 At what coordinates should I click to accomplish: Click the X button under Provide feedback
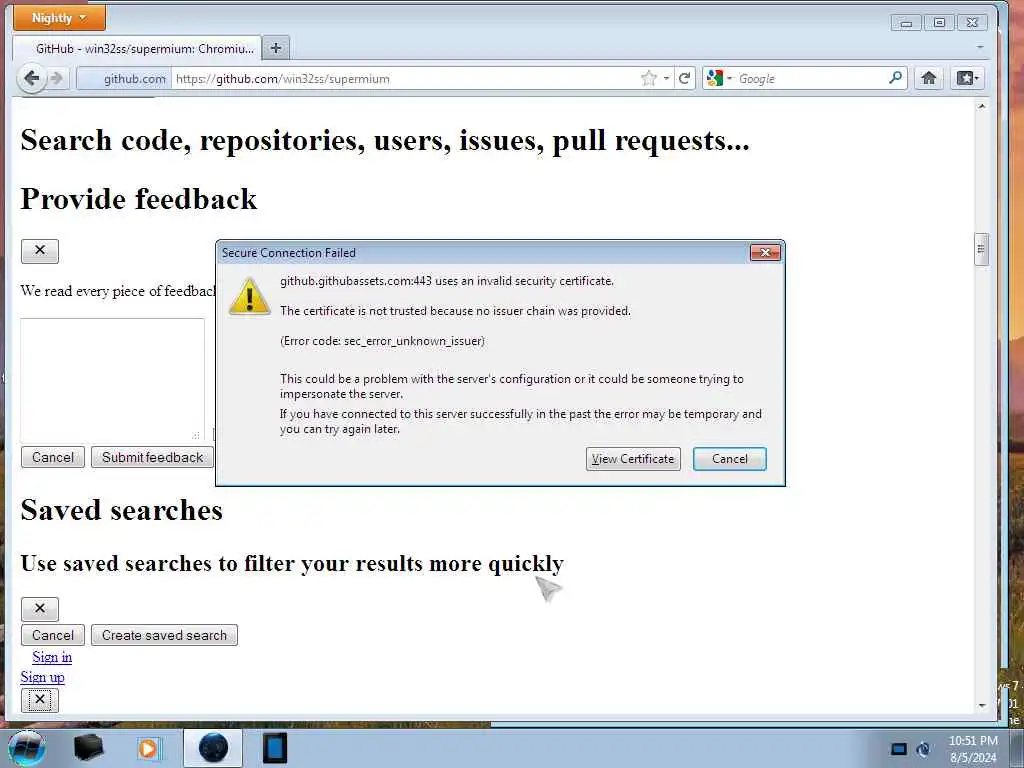pyautogui.click(x=40, y=251)
